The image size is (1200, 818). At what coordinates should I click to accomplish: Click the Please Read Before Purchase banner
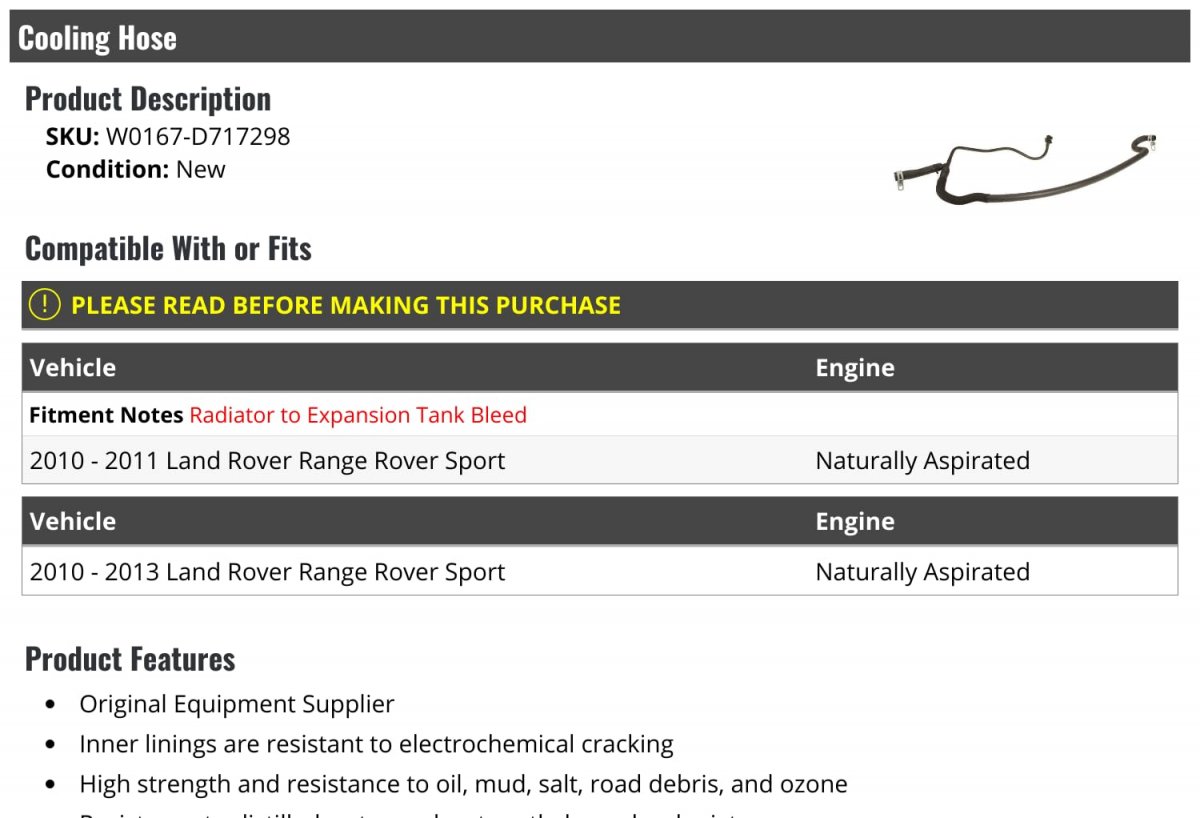[x=346, y=305]
